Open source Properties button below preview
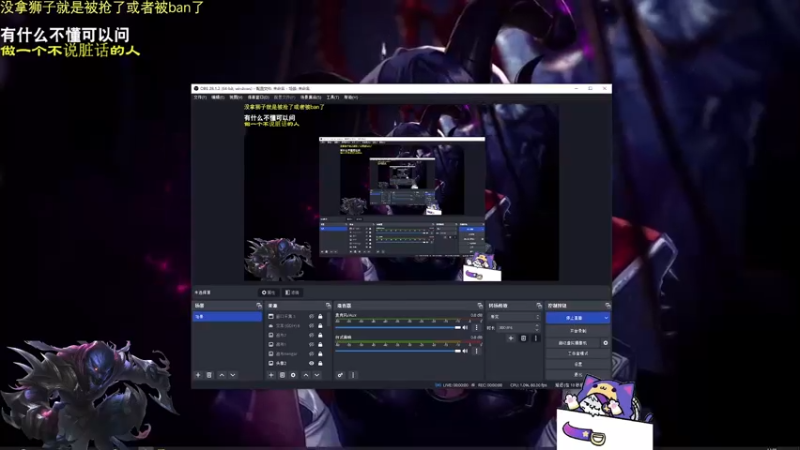800x450 pixels. click(x=268, y=292)
